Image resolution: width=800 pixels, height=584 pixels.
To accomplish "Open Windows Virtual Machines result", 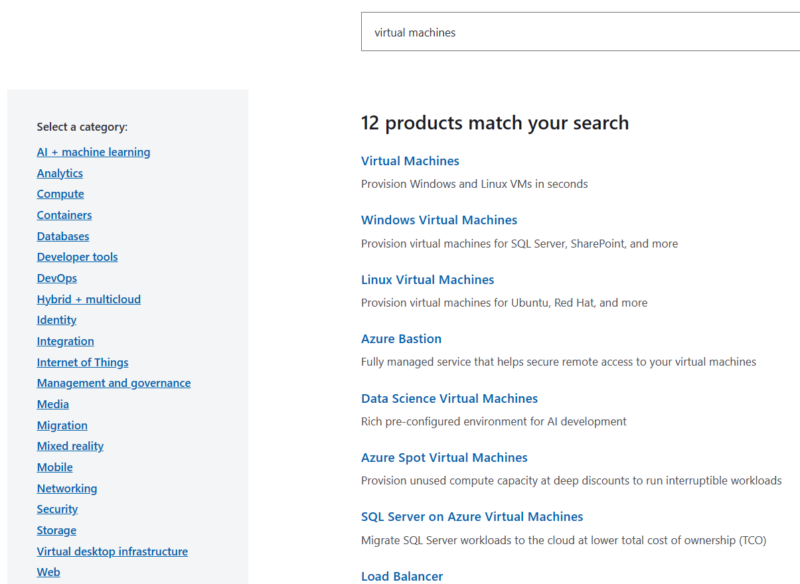I will (x=439, y=220).
